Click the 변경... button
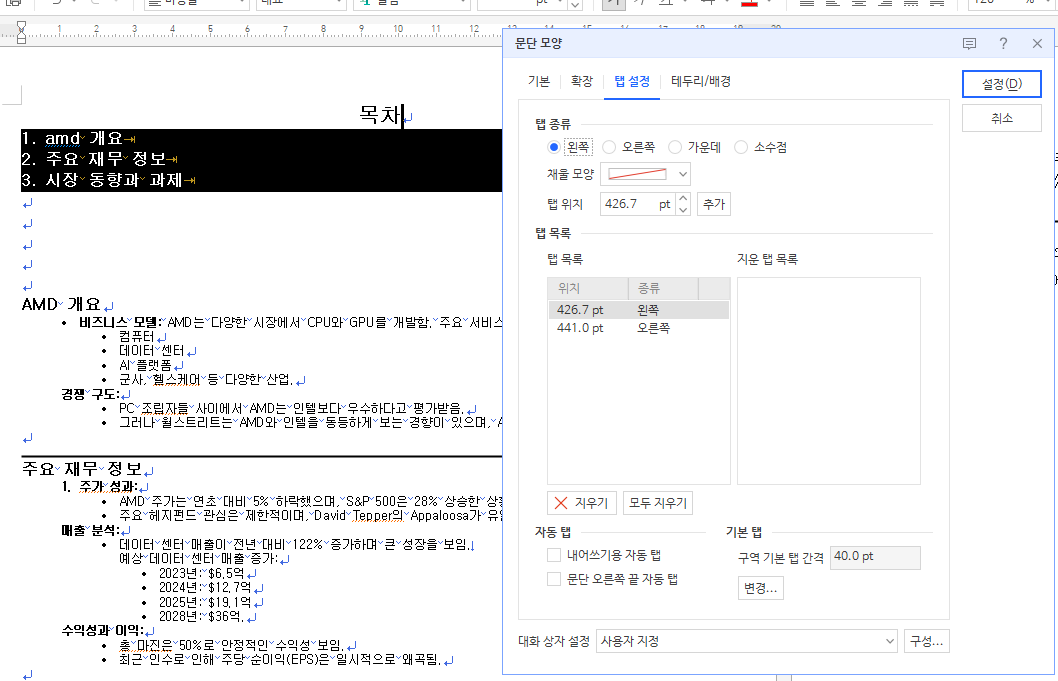The image size is (1058, 681). pyautogui.click(x=760, y=588)
